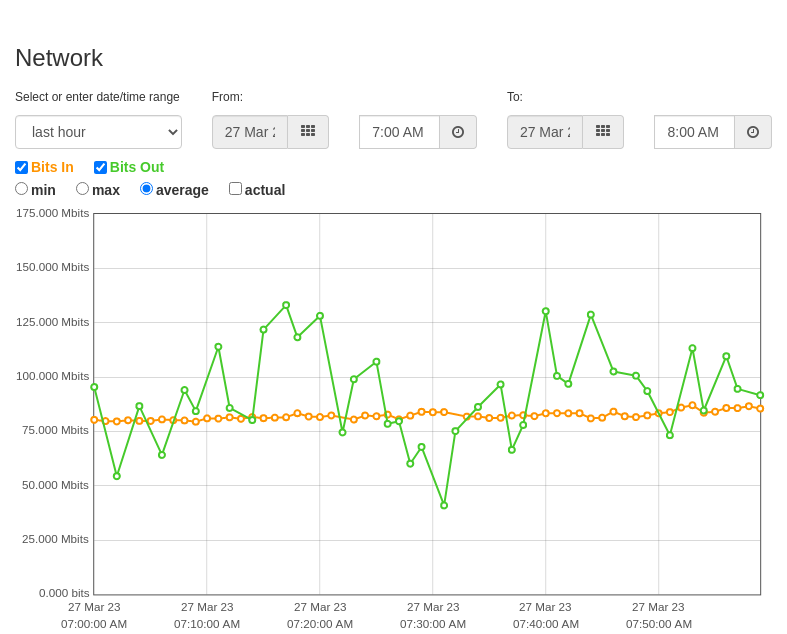Click the lowest green Bits Out data point

[444, 505]
